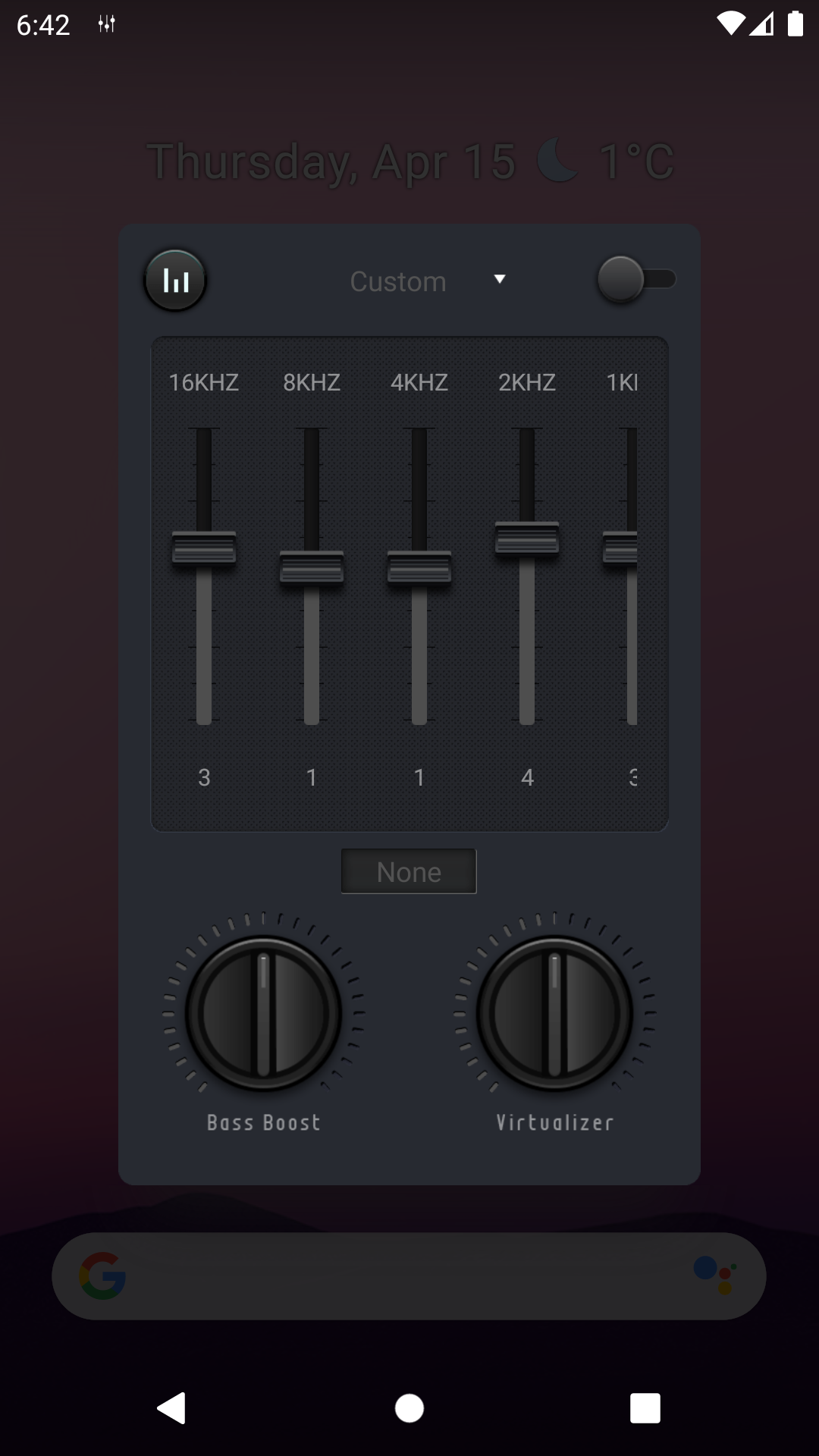The height and width of the screenshot is (1456, 819).
Task: Click the 4KHZ slider handle
Action: 419,567
